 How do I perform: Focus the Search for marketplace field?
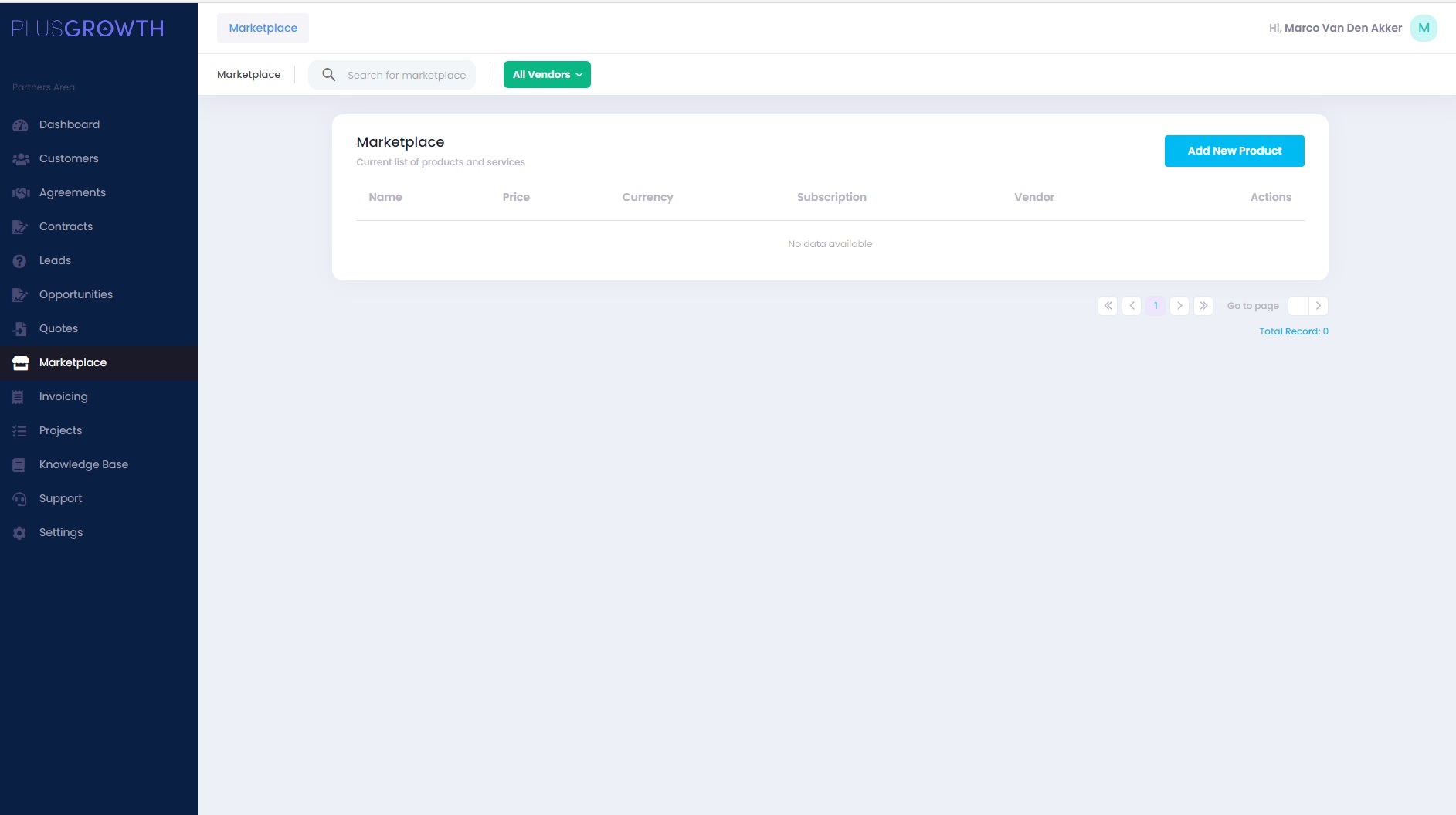[406, 75]
